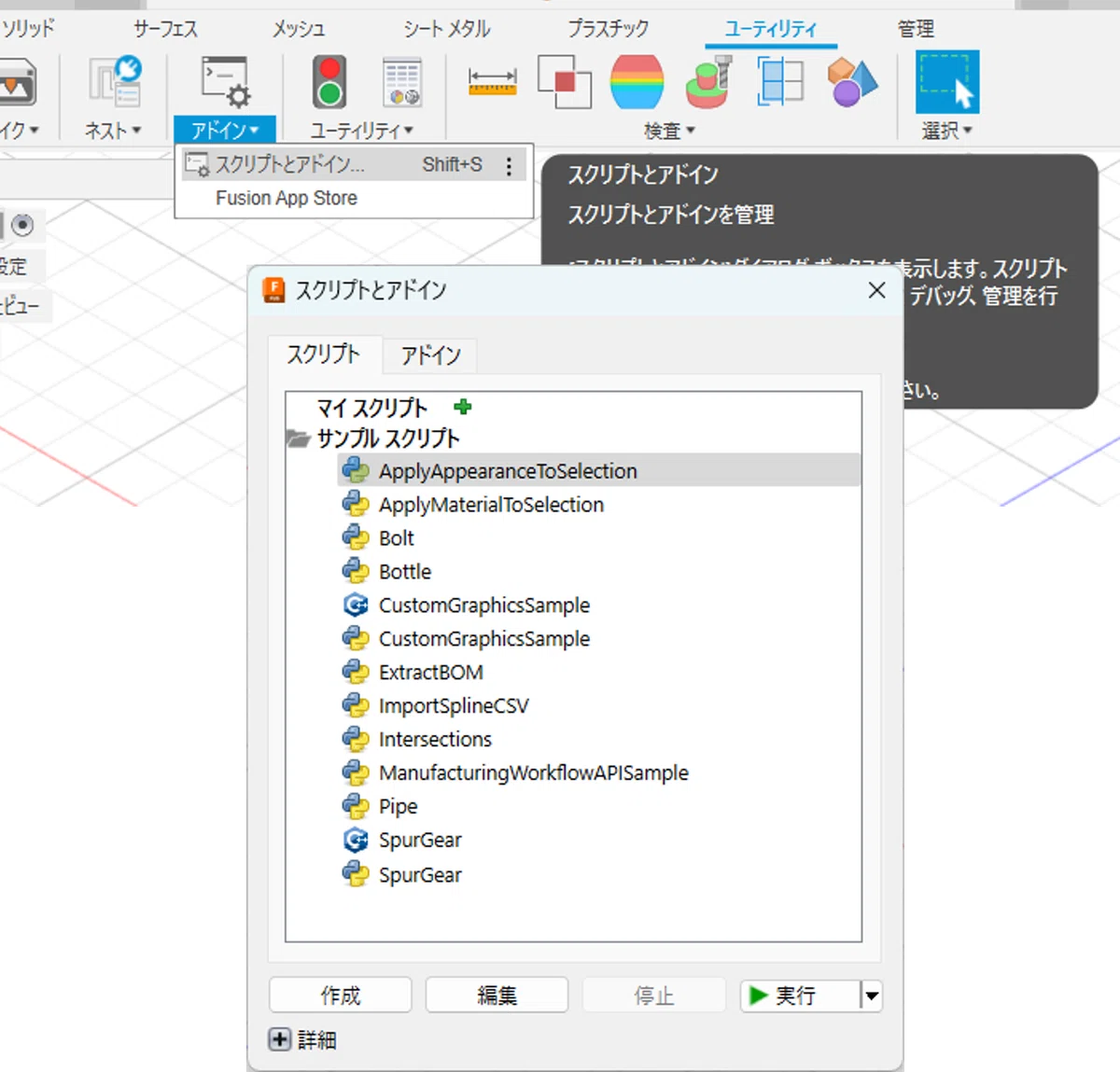Select the Intersections script
Viewport: 1120px width, 1072px height.
point(435,740)
